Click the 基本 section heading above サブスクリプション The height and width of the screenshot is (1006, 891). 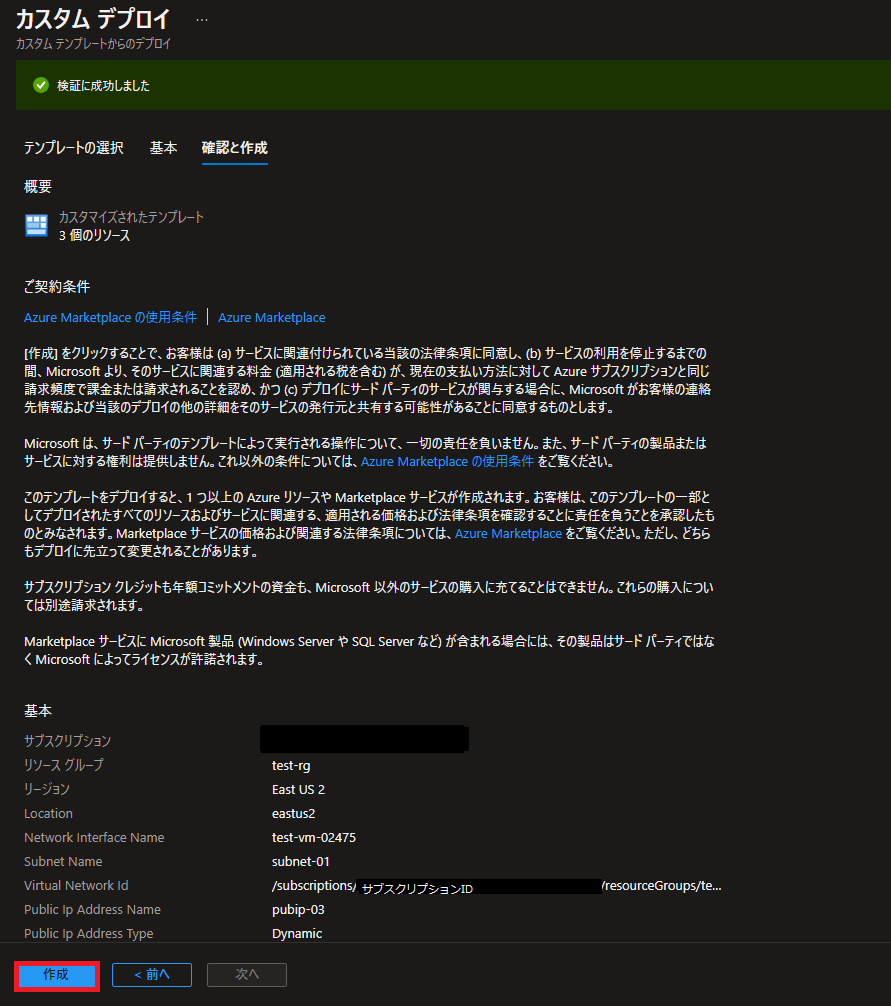click(x=38, y=711)
